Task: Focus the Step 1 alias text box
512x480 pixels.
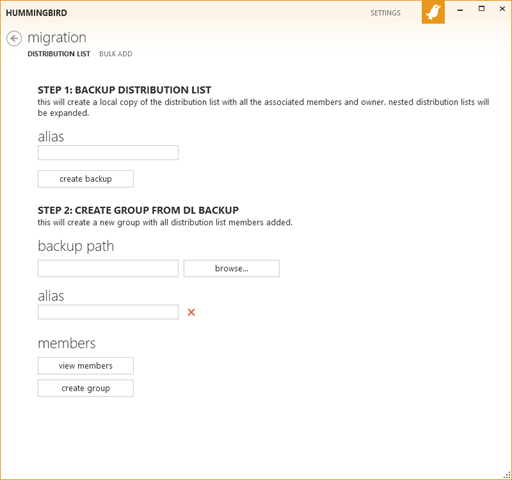Action: (108, 153)
